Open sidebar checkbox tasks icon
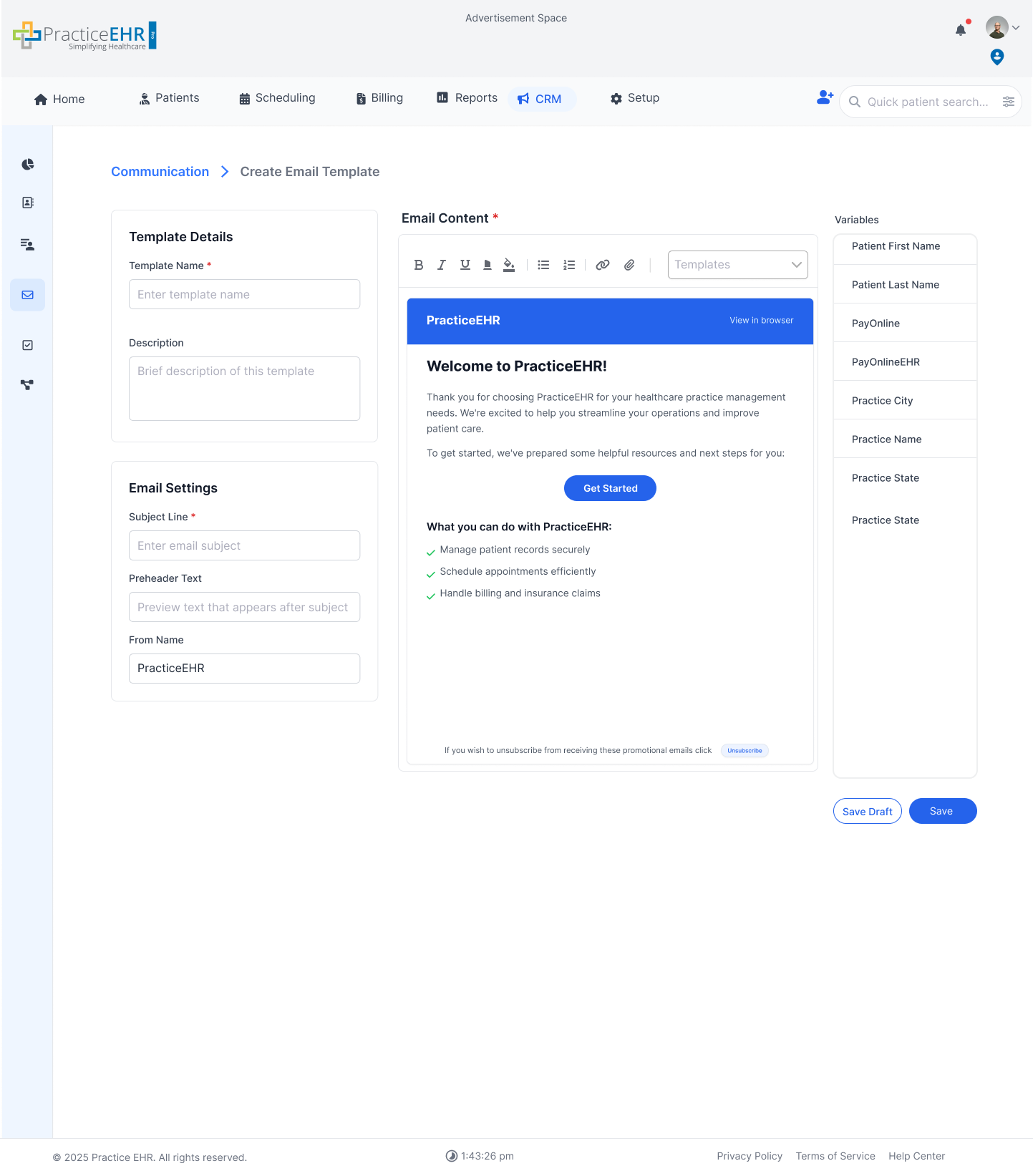The image size is (1033, 1176). point(27,345)
